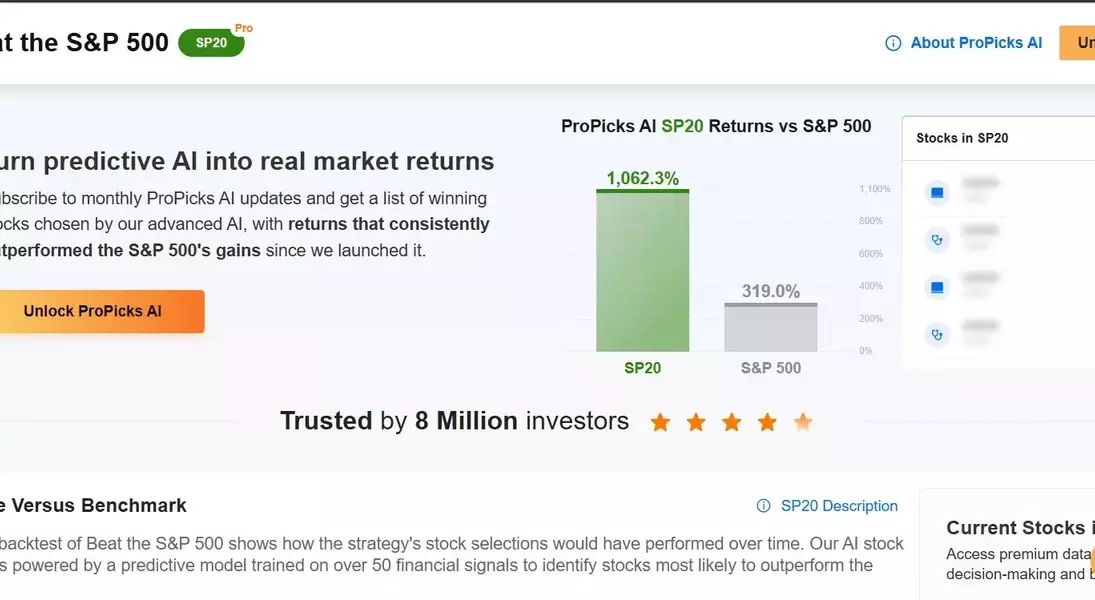The width and height of the screenshot is (1095, 600).
Task: Click the Stocks in SP20 panel header
Action: point(962,138)
